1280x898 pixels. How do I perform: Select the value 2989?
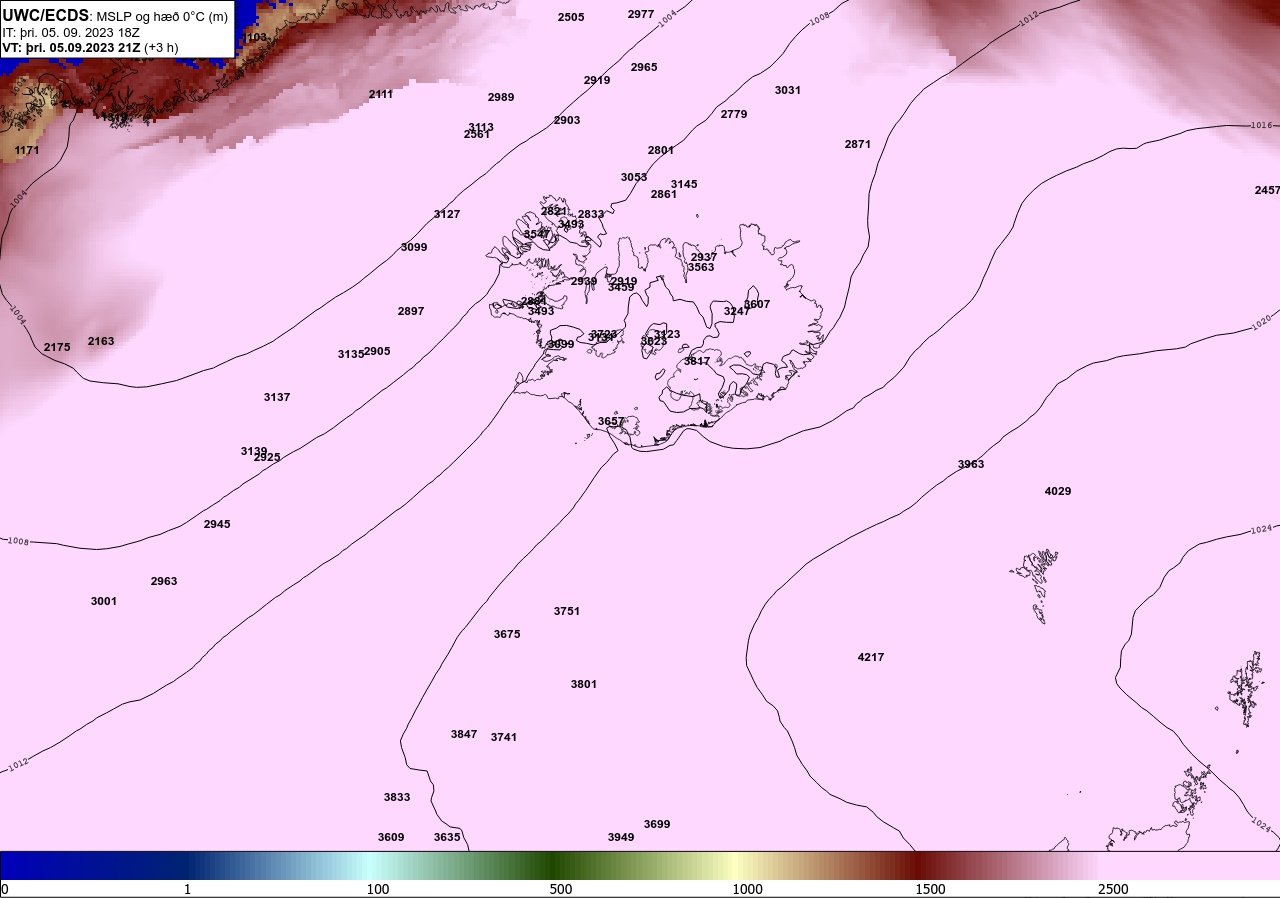tap(501, 97)
